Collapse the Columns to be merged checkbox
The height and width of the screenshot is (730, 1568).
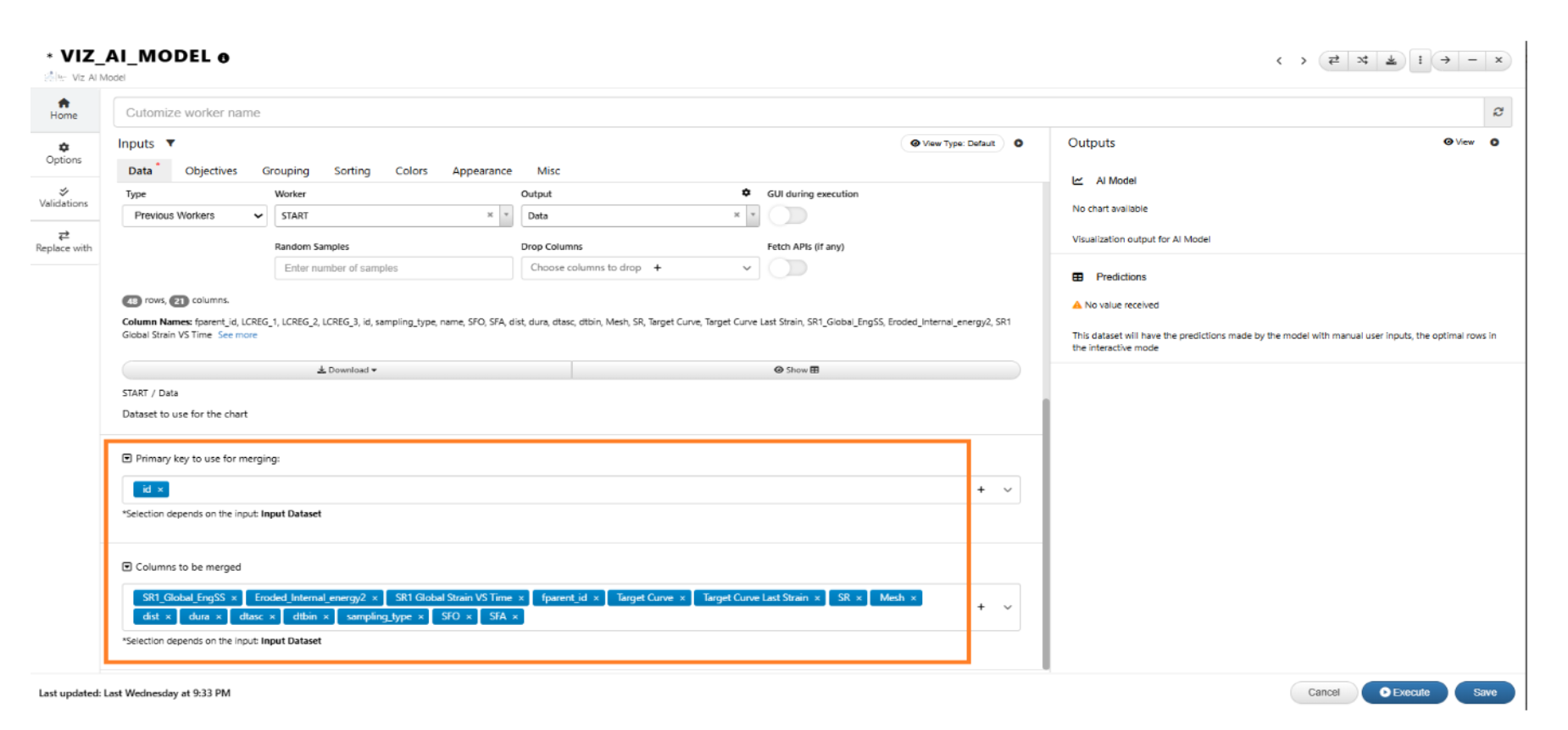pyautogui.click(x=127, y=566)
